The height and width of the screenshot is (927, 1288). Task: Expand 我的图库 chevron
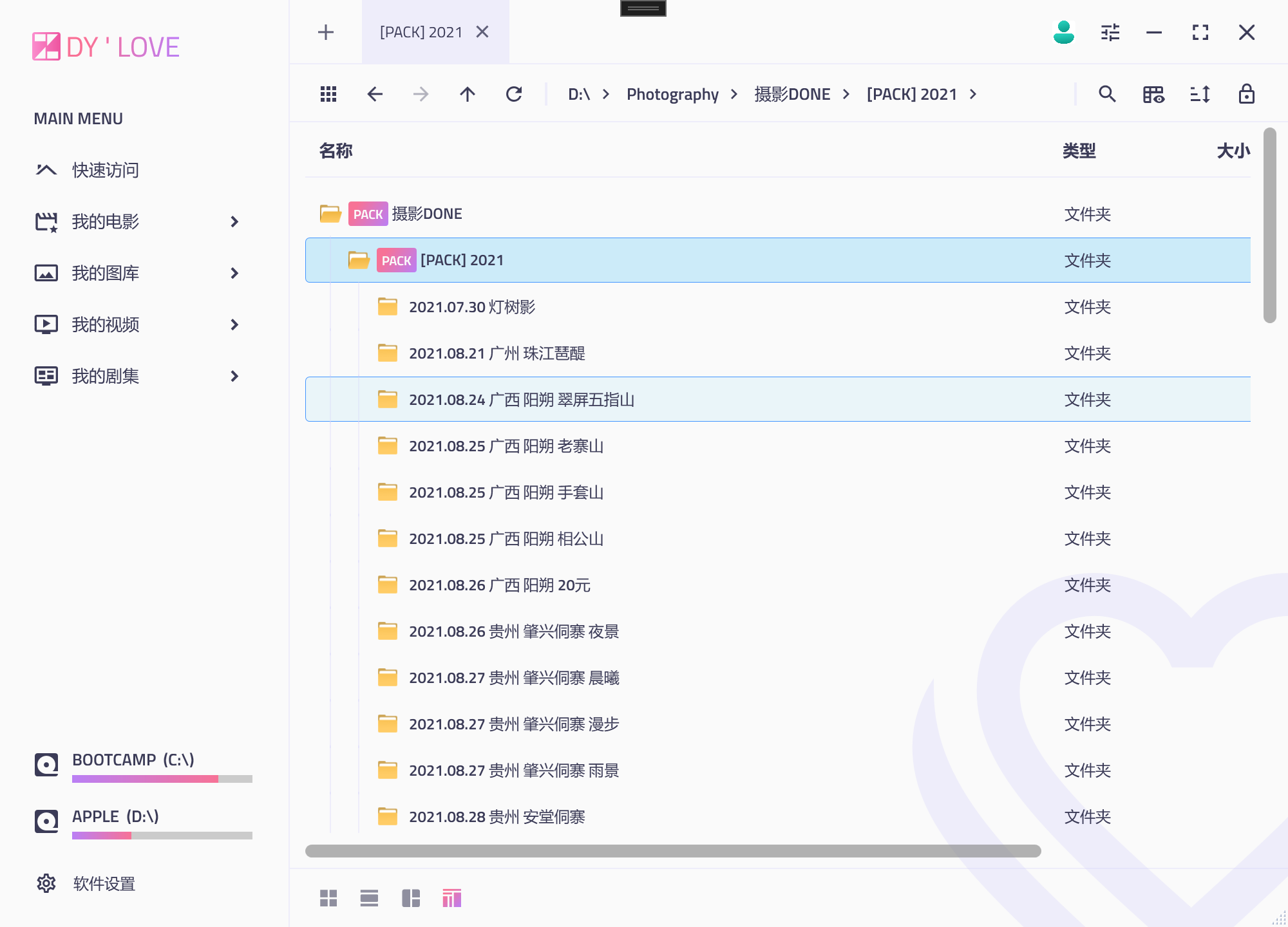[234, 273]
